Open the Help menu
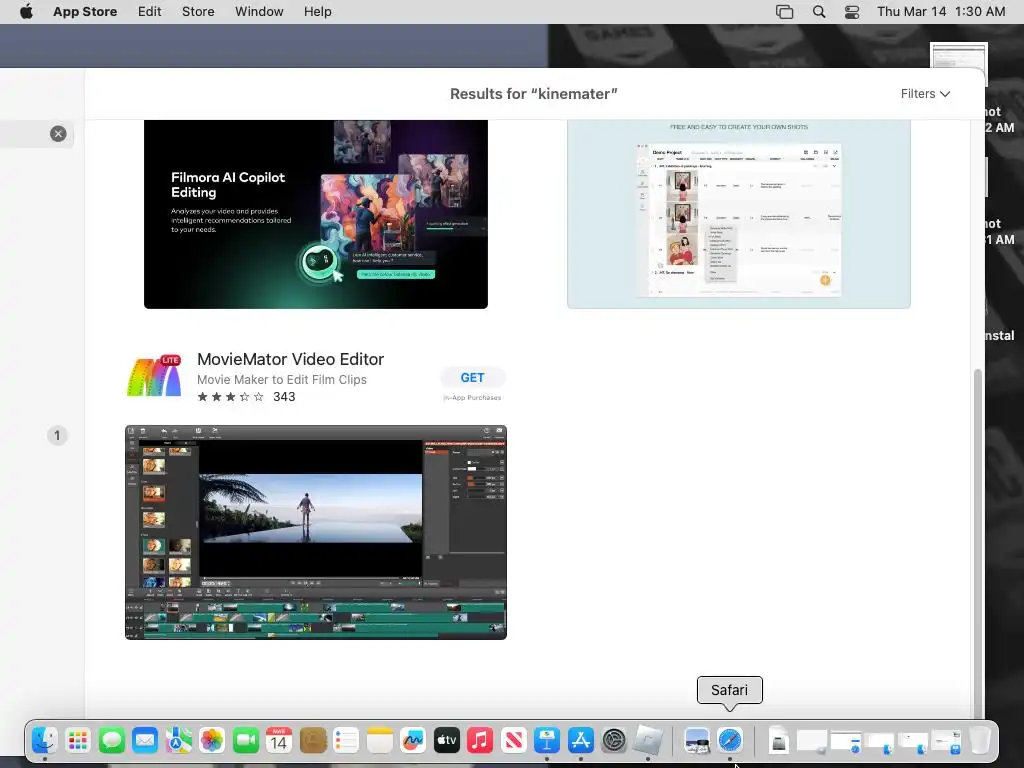The height and width of the screenshot is (768, 1024). tap(317, 12)
